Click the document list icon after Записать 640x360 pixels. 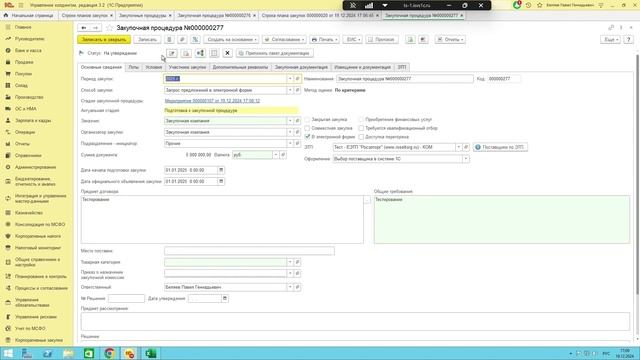[x=169, y=40]
